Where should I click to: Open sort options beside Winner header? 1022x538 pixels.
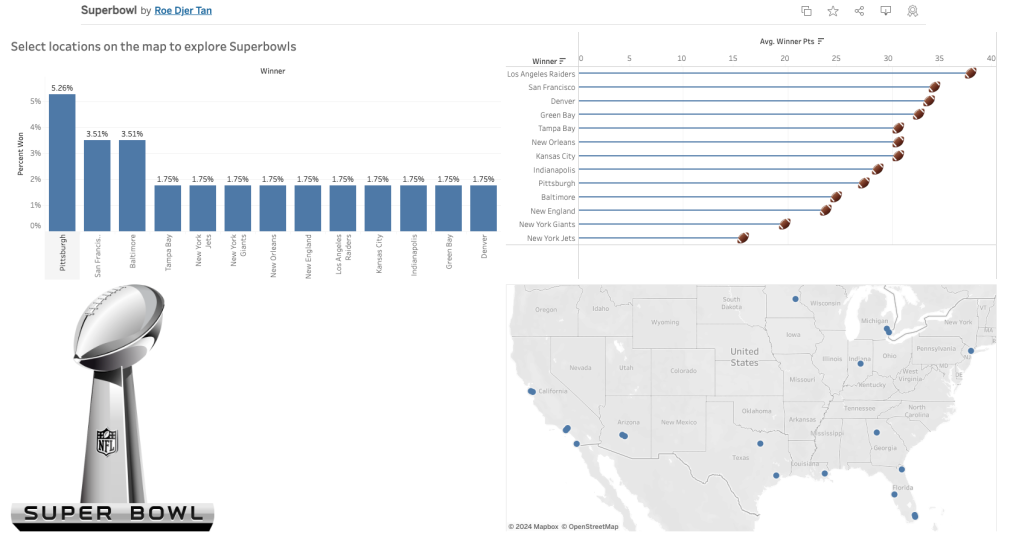point(563,62)
